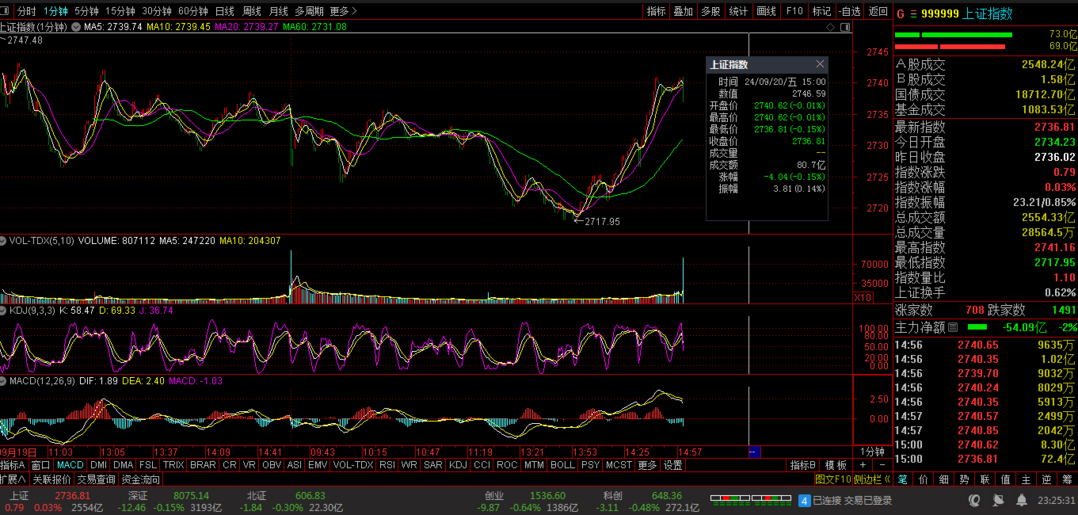The width and height of the screenshot is (1078, 515).
Task: Open 更多 indicators in the indicator bar
Action: (647, 465)
